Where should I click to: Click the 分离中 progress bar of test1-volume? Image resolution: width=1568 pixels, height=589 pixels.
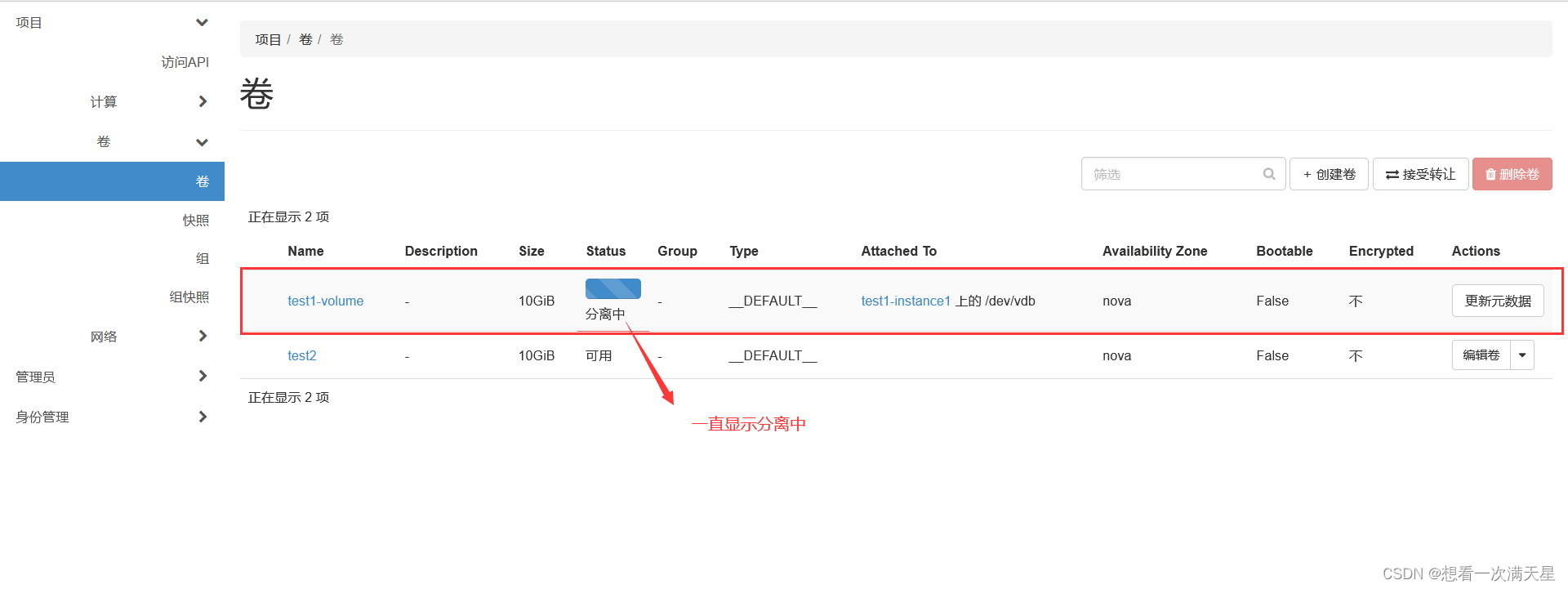click(613, 288)
